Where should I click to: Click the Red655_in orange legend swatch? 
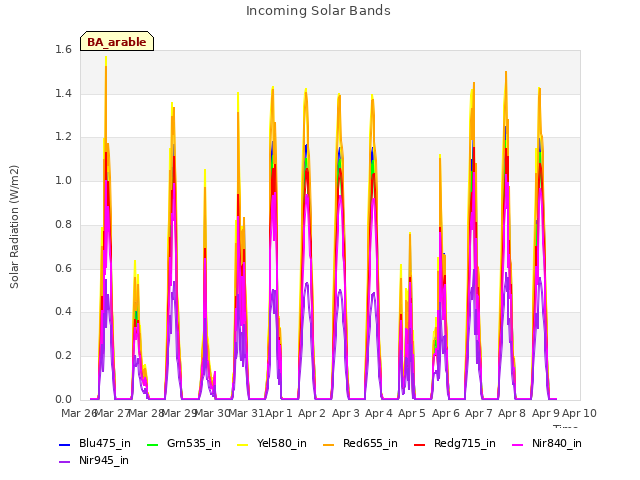(x=329, y=444)
